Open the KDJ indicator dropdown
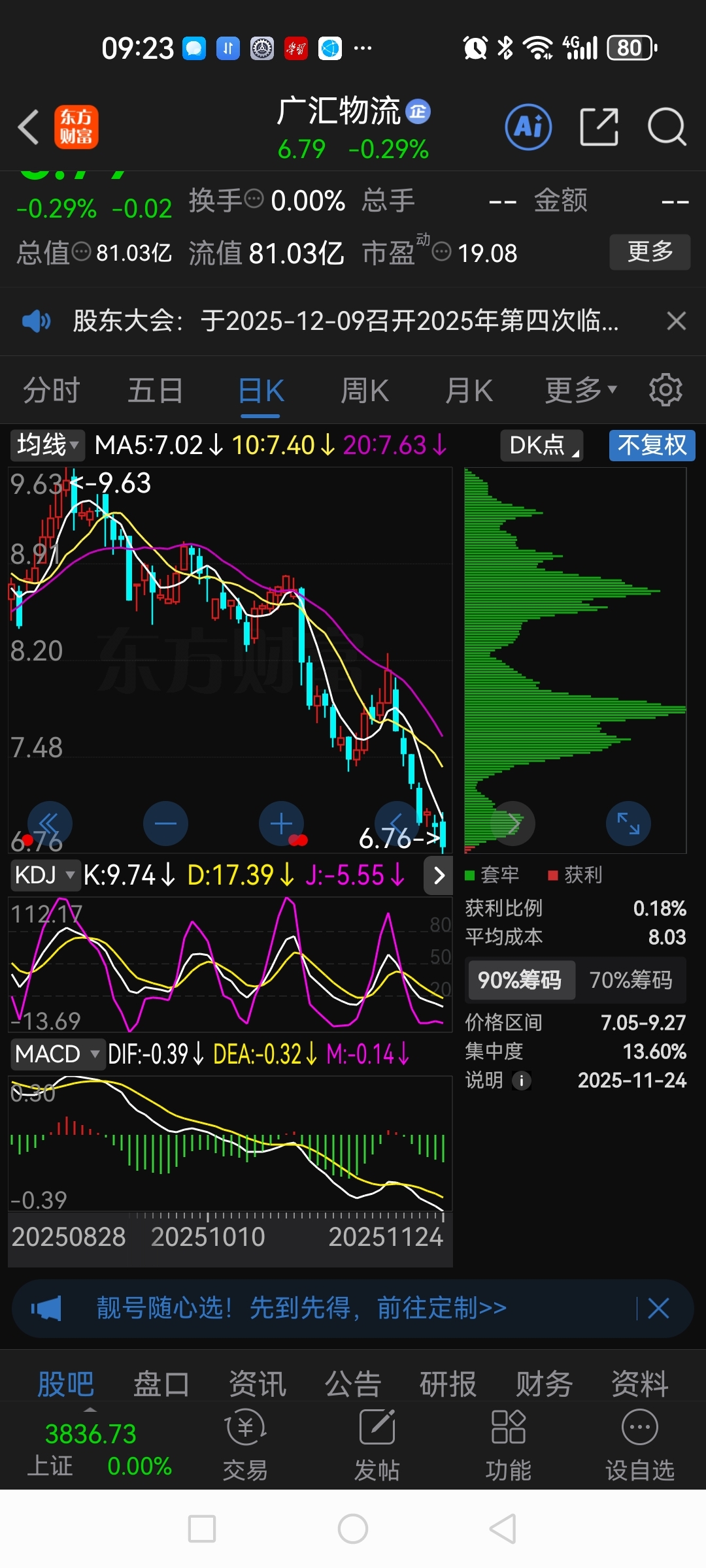This screenshot has width=706, height=1568. pyautogui.click(x=45, y=874)
